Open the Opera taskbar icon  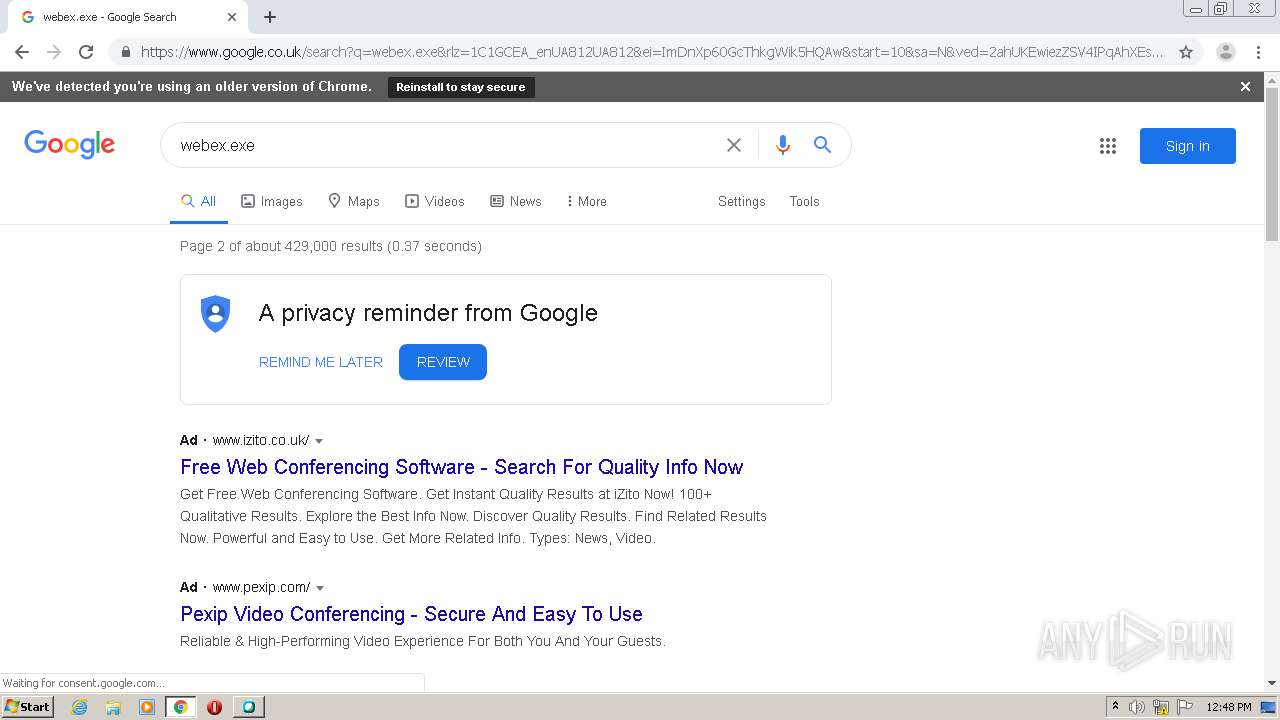coord(214,707)
